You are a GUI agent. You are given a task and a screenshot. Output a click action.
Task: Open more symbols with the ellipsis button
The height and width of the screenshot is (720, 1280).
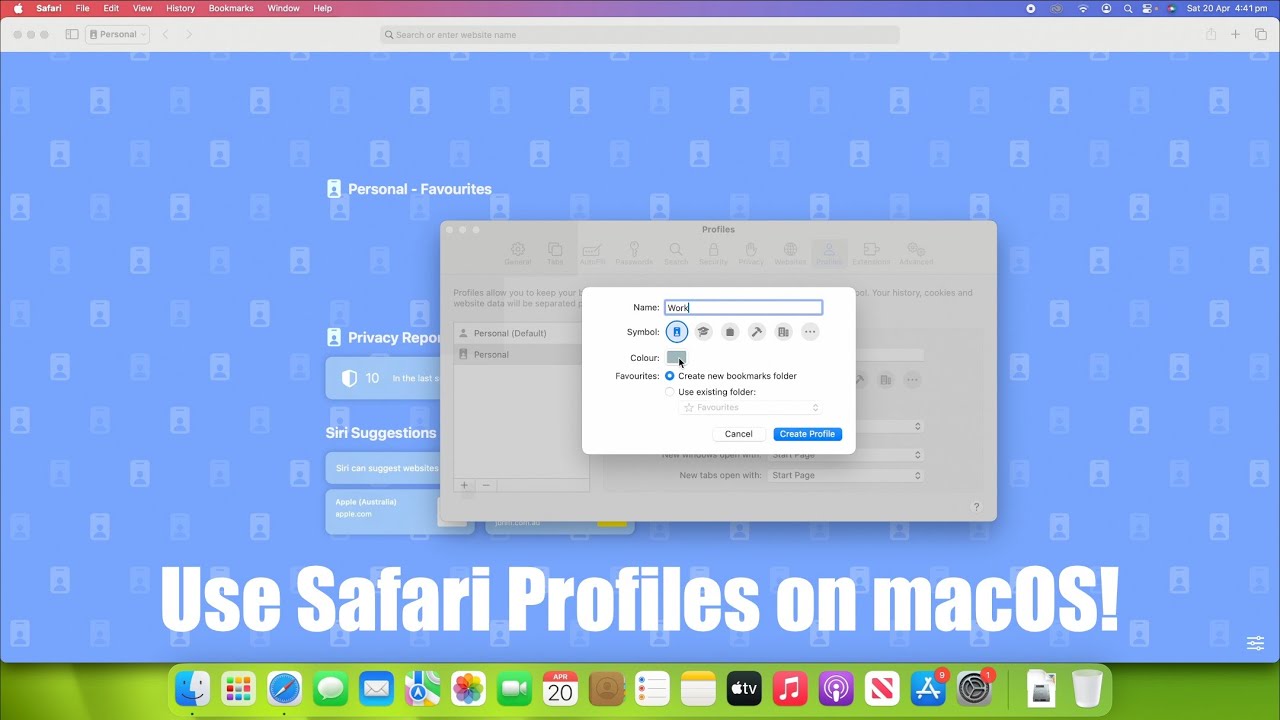[810, 332]
